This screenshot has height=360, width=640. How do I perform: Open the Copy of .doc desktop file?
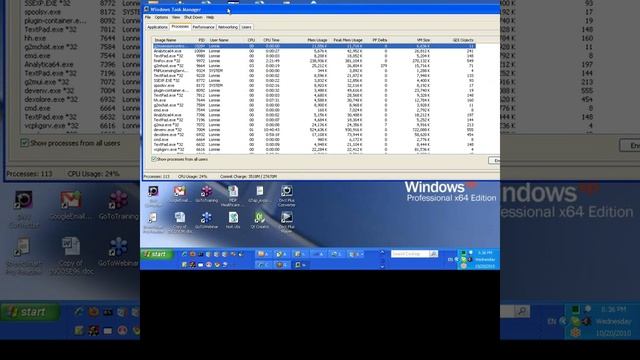180,222
